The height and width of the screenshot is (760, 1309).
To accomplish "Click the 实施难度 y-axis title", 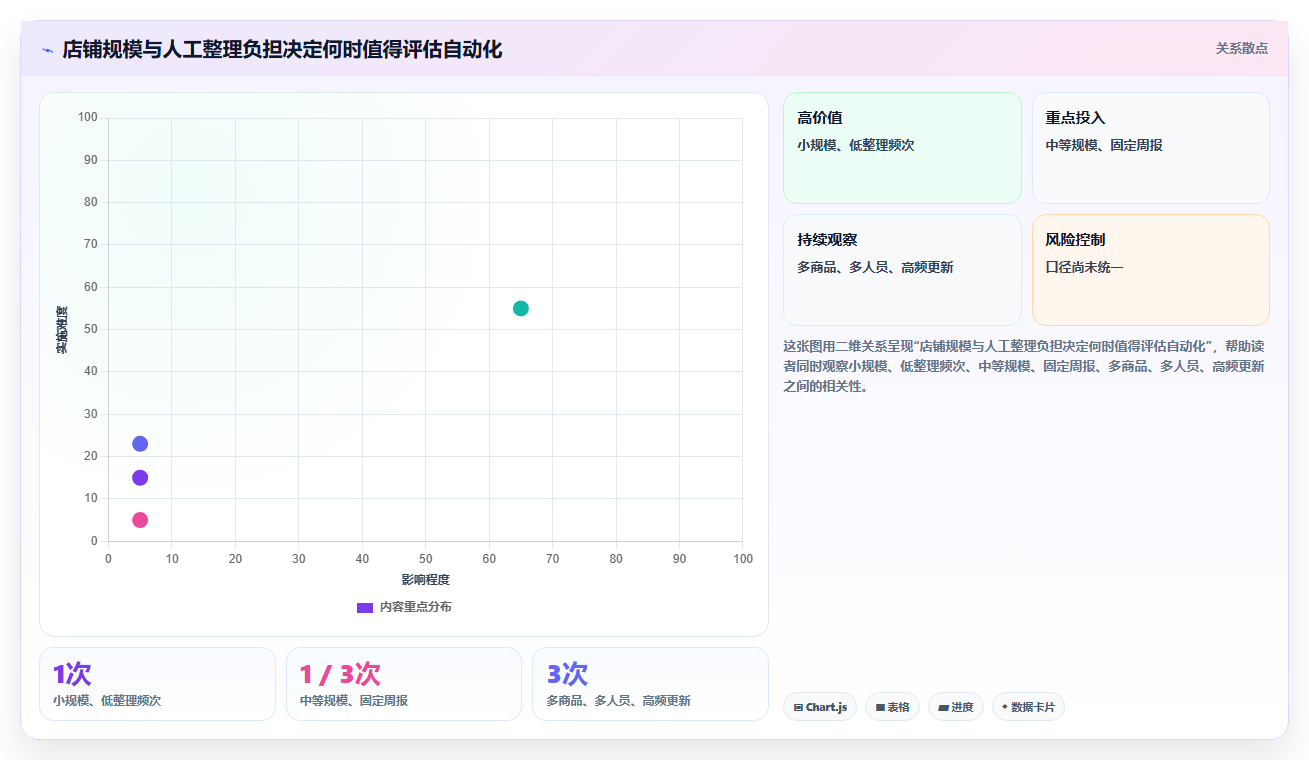I will point(62,329).
